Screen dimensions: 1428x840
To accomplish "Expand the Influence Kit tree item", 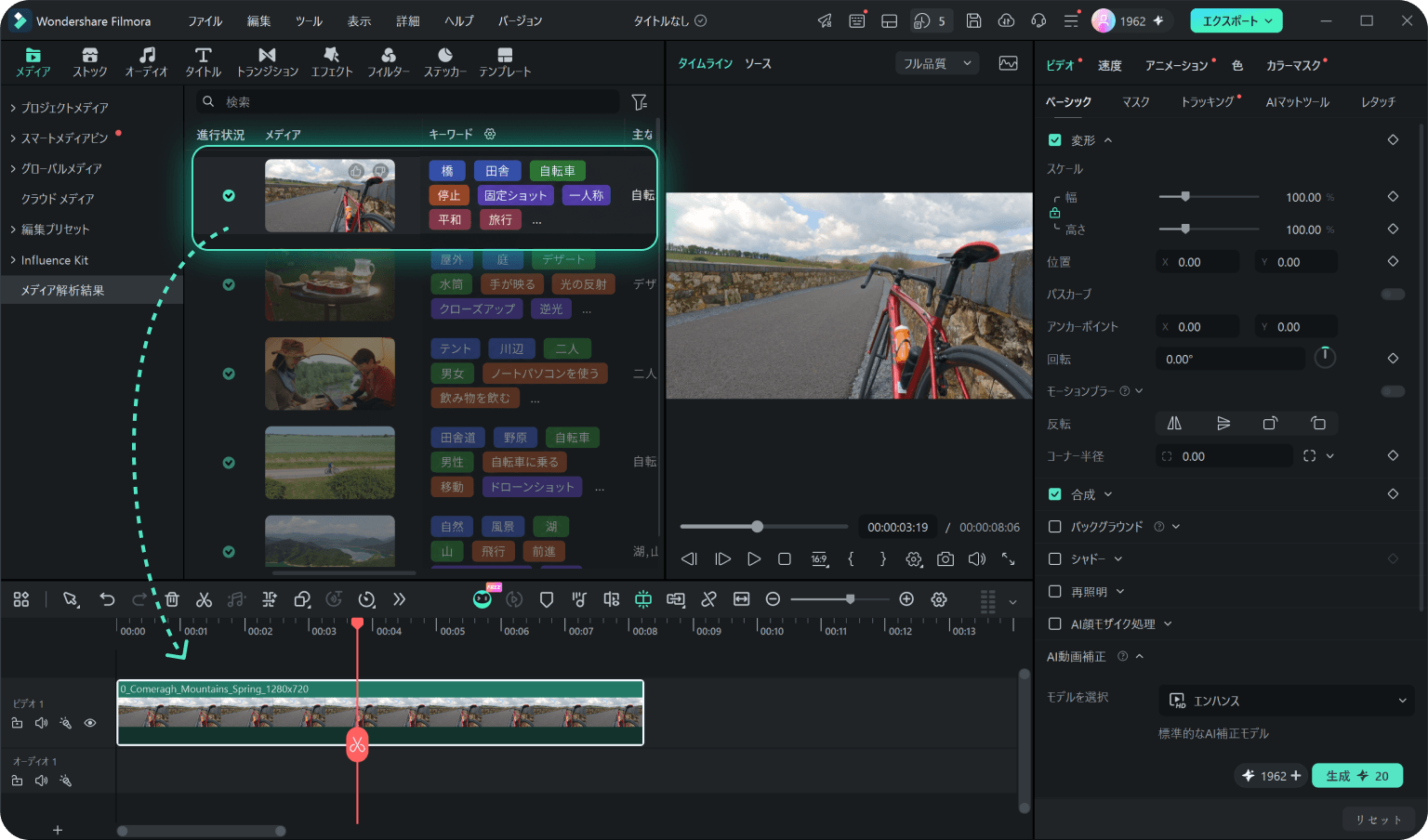I will tap(13, 260).
